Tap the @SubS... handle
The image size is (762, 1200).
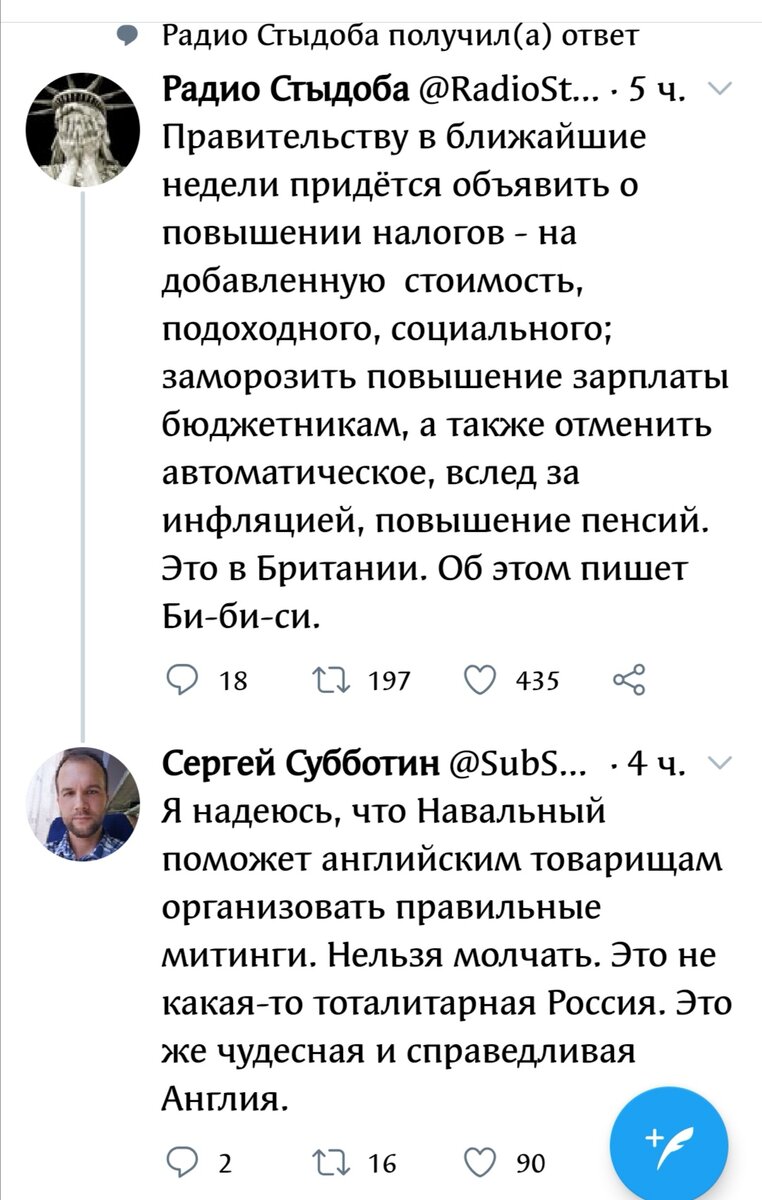519,768
